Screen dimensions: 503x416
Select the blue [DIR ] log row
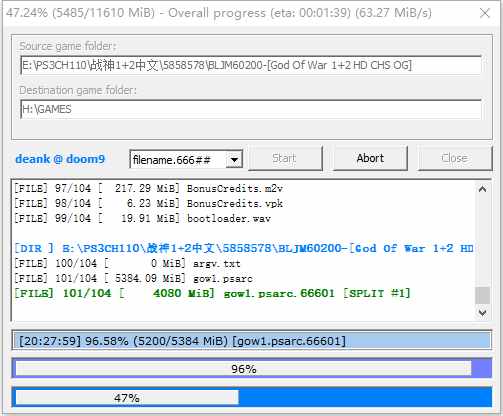244,248
